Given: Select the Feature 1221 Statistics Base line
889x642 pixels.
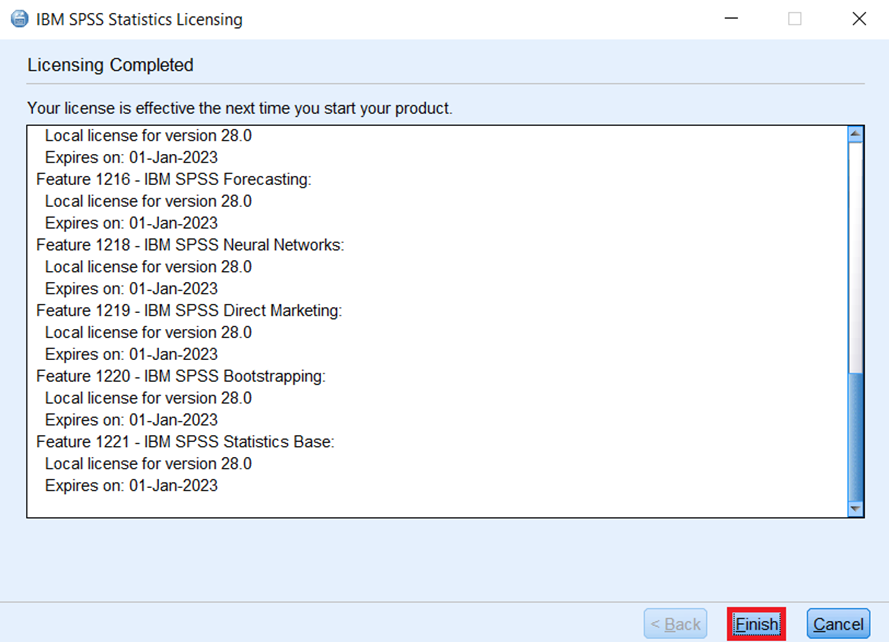Looking at the screenshot, I should (185, 442).
